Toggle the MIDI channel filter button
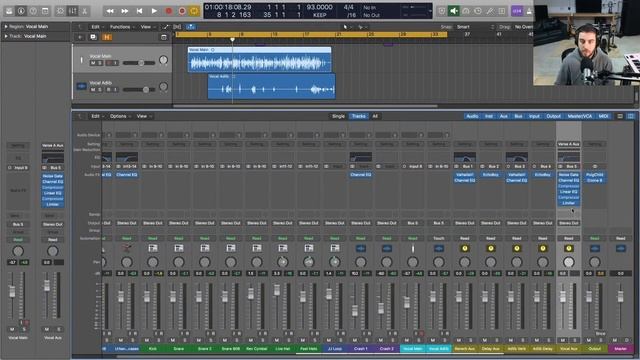This screenshot has width=640, height=360. click(603, 116)
